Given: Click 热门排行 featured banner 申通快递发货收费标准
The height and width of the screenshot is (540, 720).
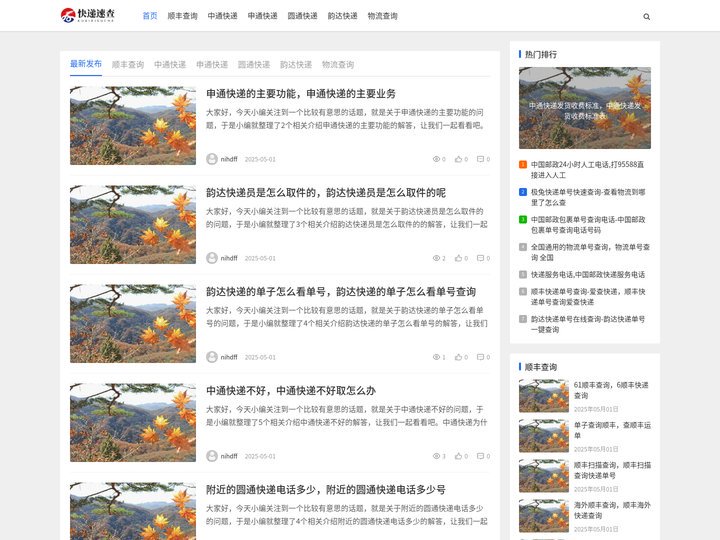Looking at the screenshot, I should point(585,108).
